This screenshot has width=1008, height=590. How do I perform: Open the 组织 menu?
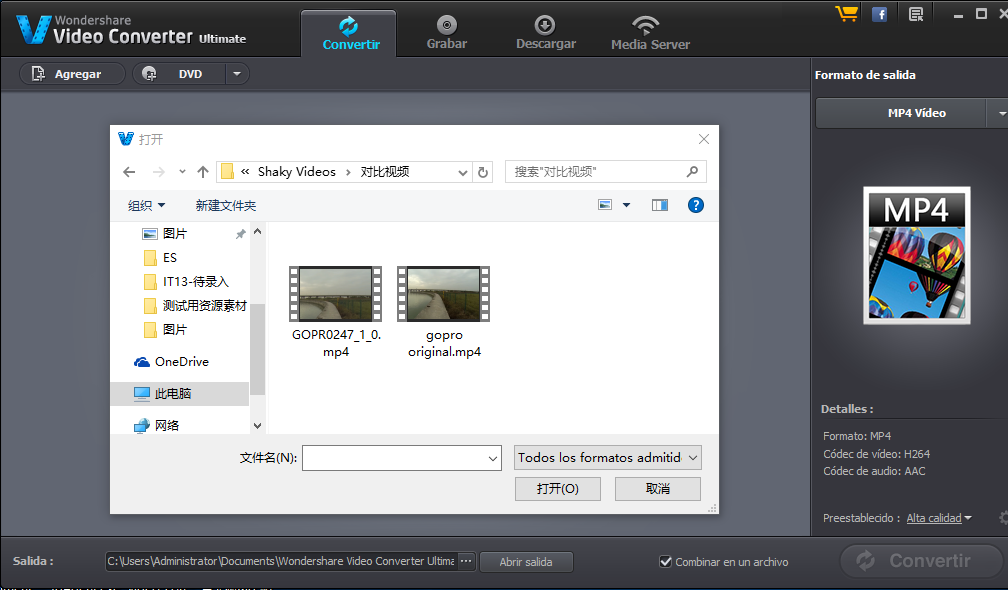(147, 206)
